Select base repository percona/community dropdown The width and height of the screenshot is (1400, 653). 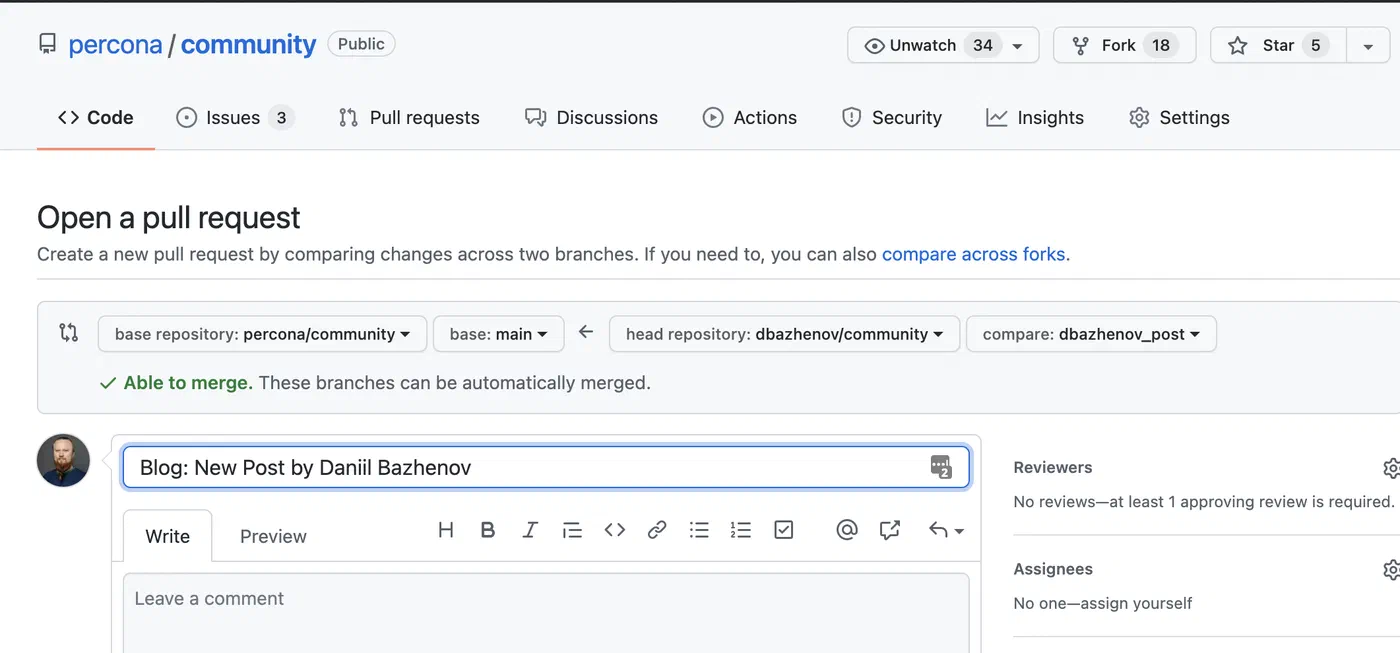click(x=262, y=334)
